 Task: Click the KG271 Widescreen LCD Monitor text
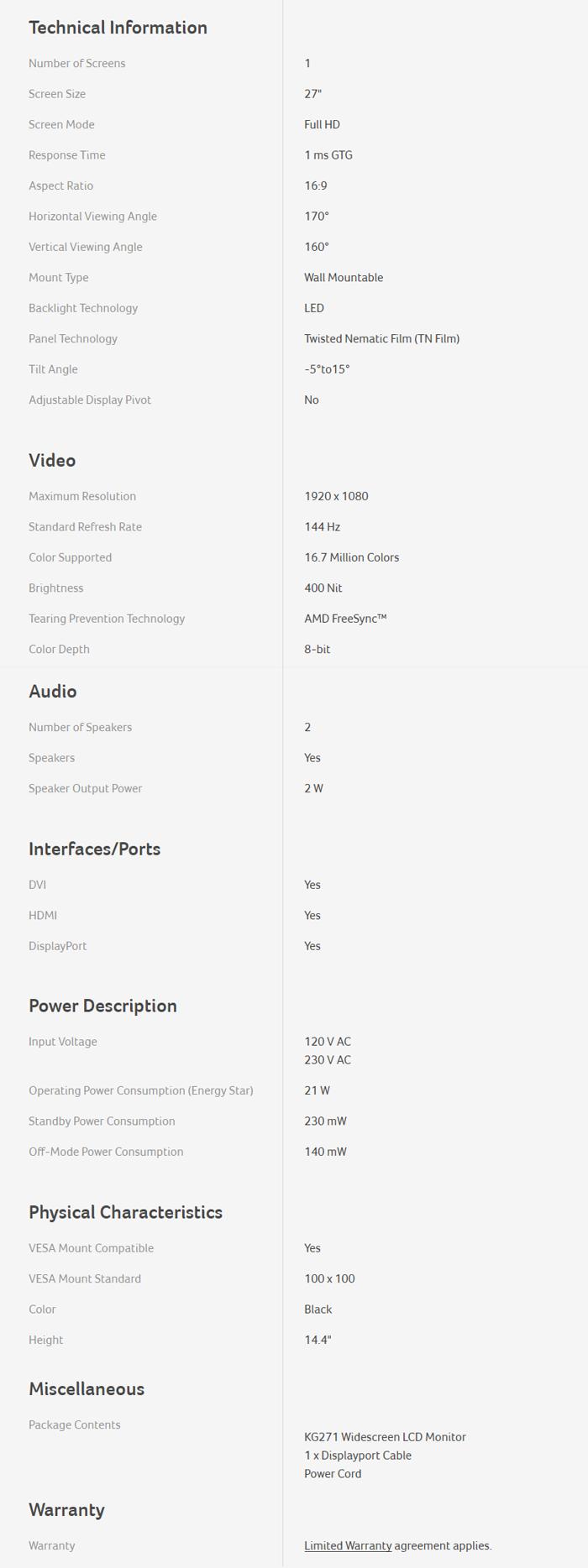pyautogui.click(x=385, y=1437)
